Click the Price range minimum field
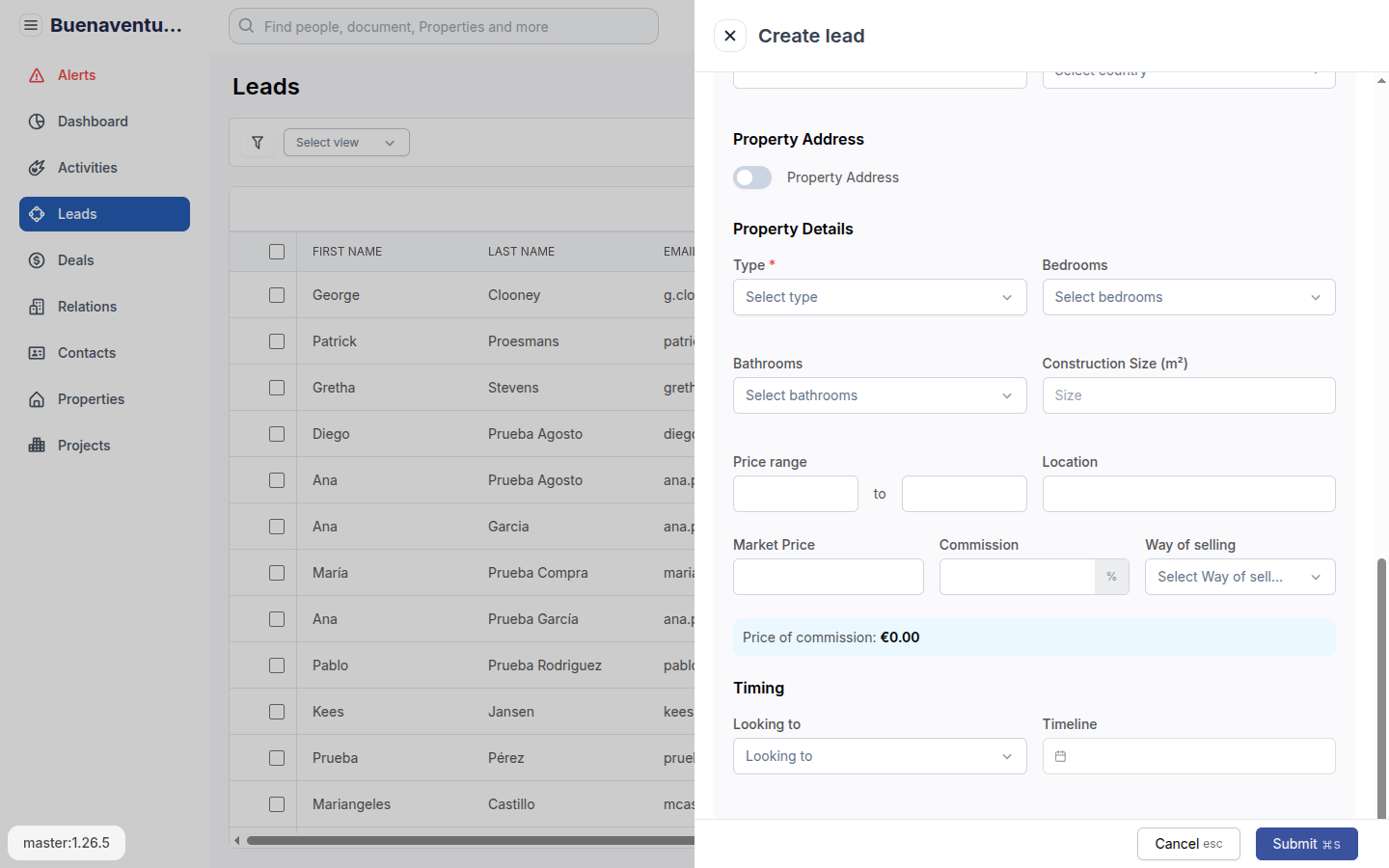The height and width of the screenshot is (868, 1389). [796, 494]
